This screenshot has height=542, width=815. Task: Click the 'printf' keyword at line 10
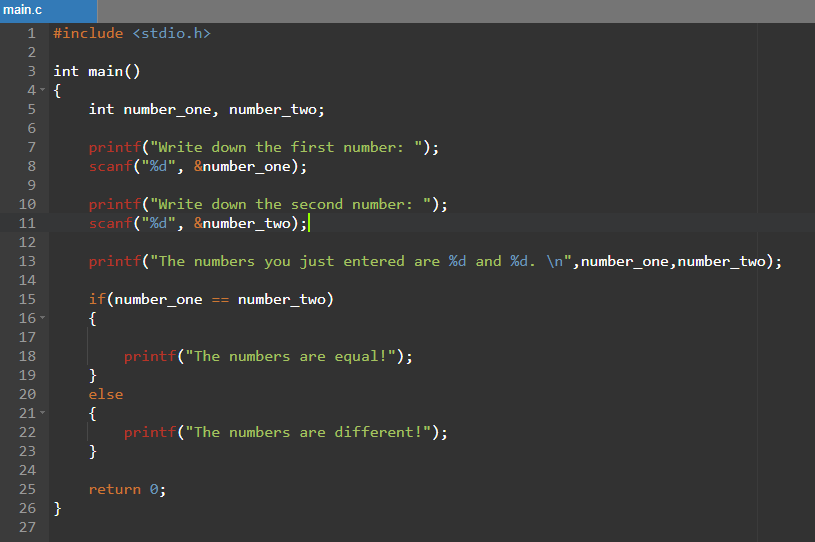coord(115,204)
